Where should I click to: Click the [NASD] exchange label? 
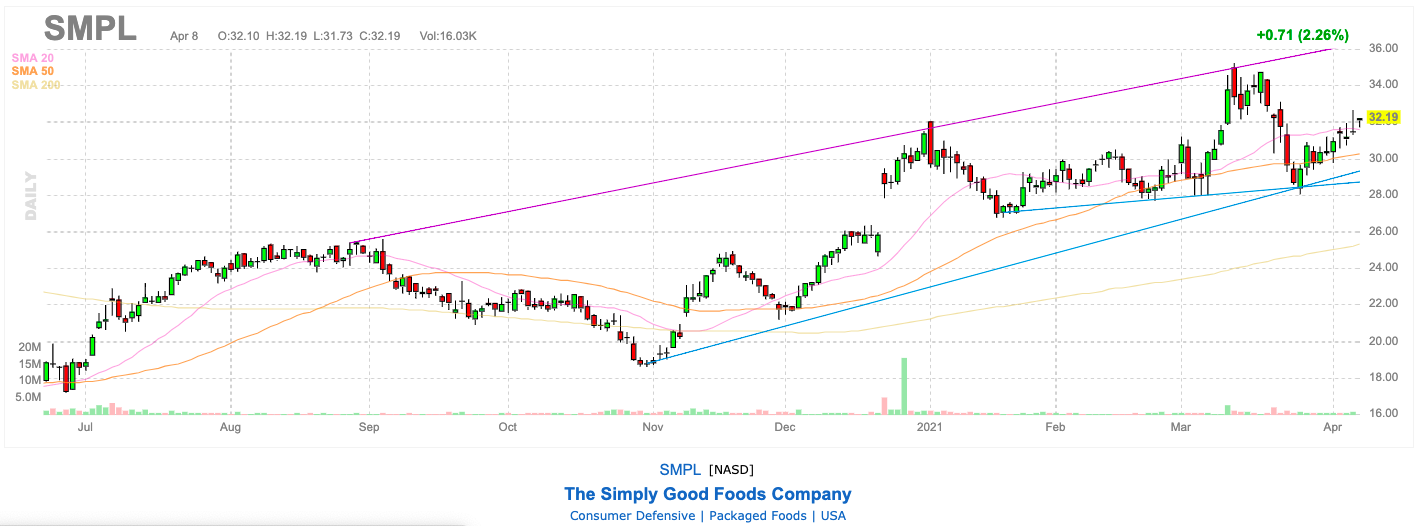coord(732,469)
